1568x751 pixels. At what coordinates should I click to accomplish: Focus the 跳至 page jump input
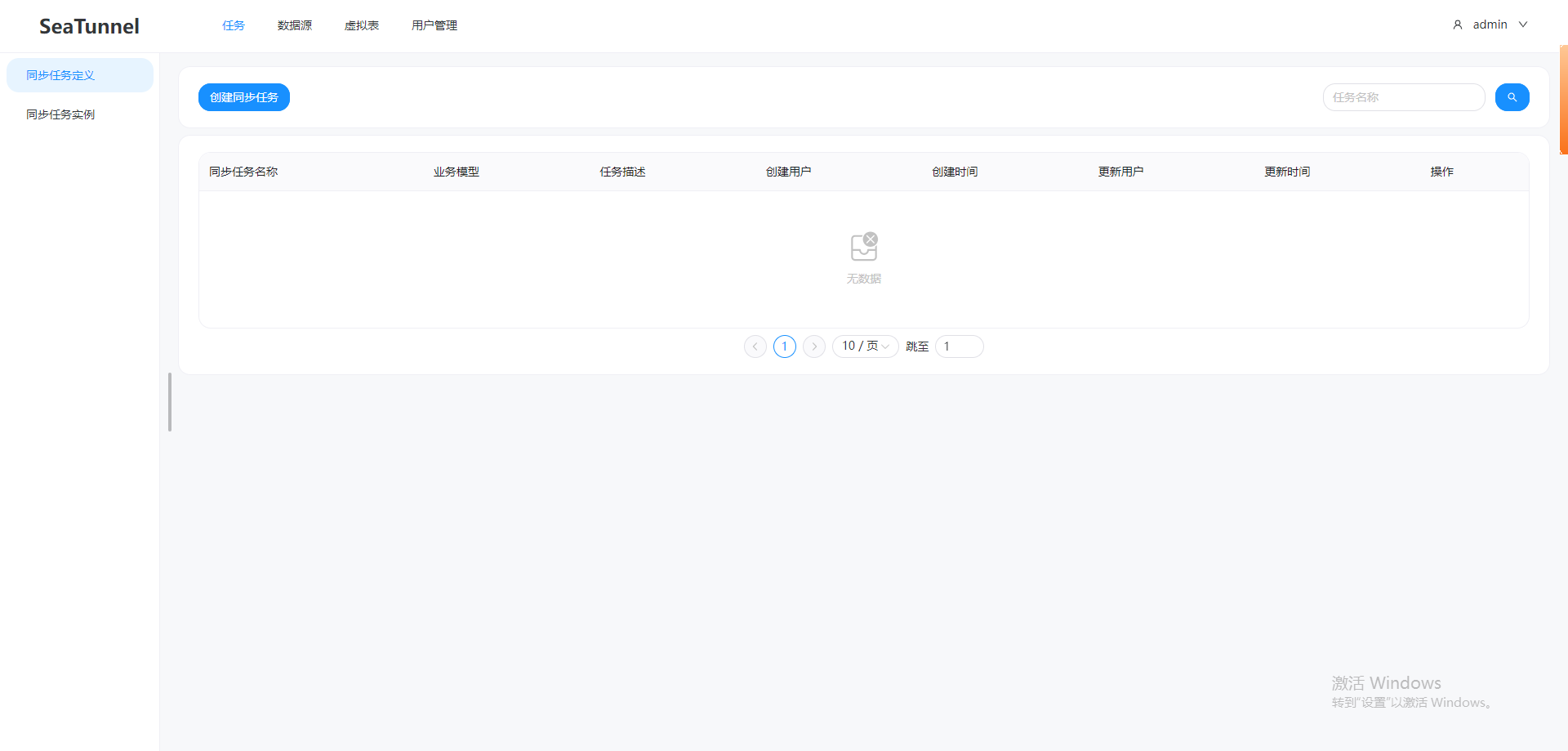[x=960, y=346]
